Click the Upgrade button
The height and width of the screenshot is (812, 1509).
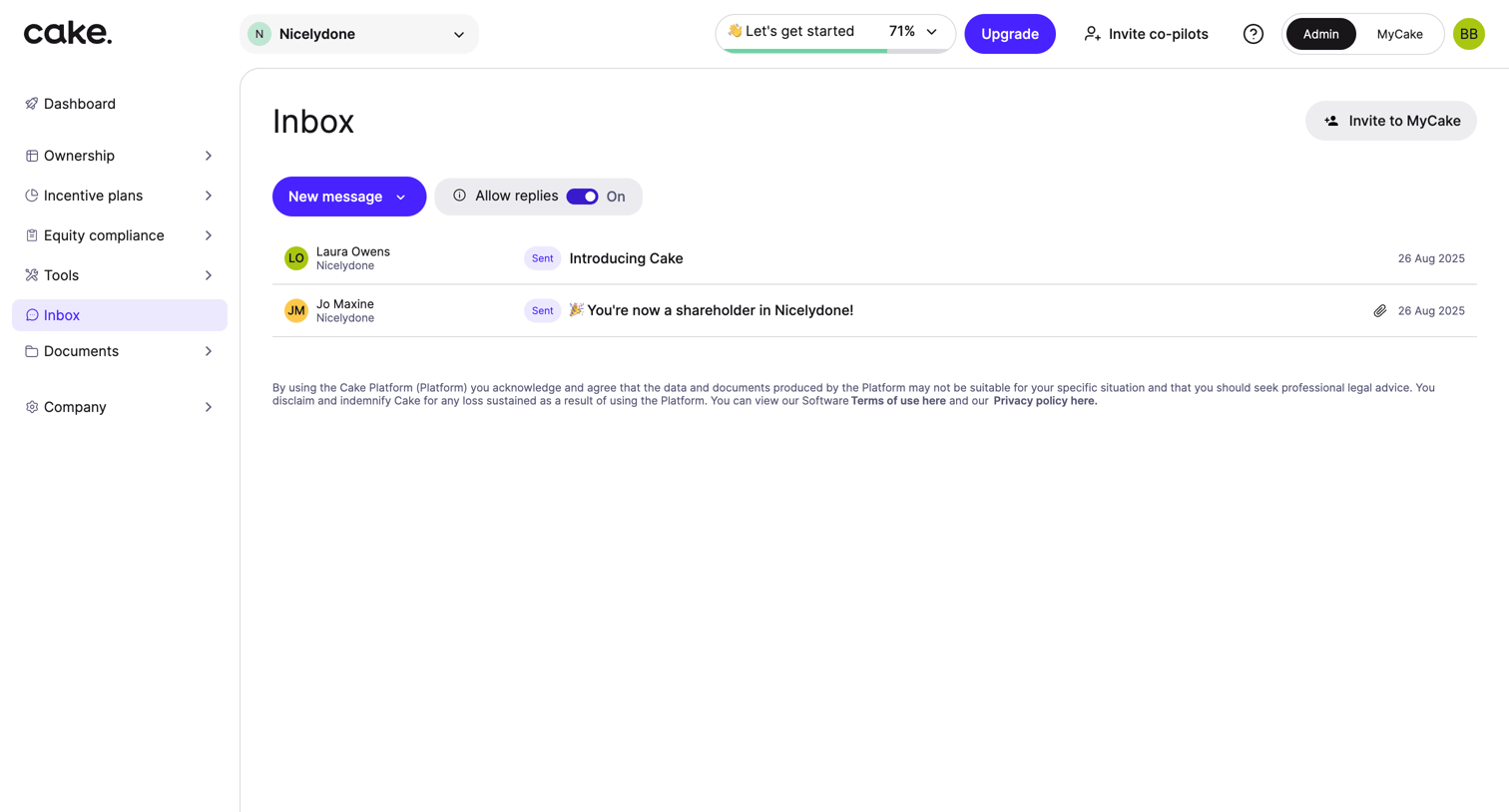[x=1010, y=34]
